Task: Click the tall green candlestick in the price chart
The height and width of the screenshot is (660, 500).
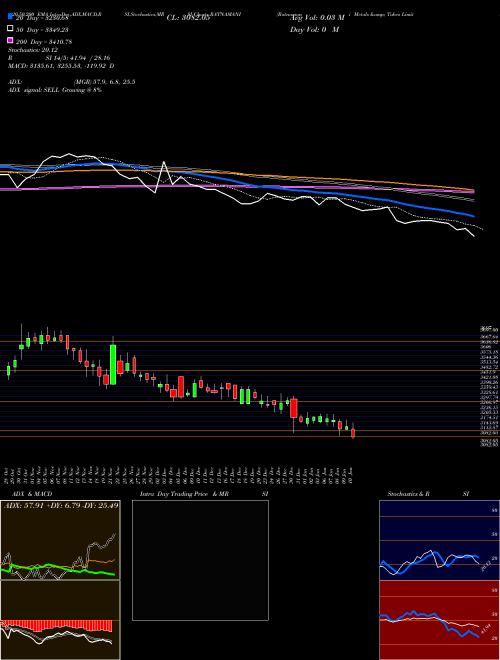Action: pyautogui.click(x=113, y=365)
